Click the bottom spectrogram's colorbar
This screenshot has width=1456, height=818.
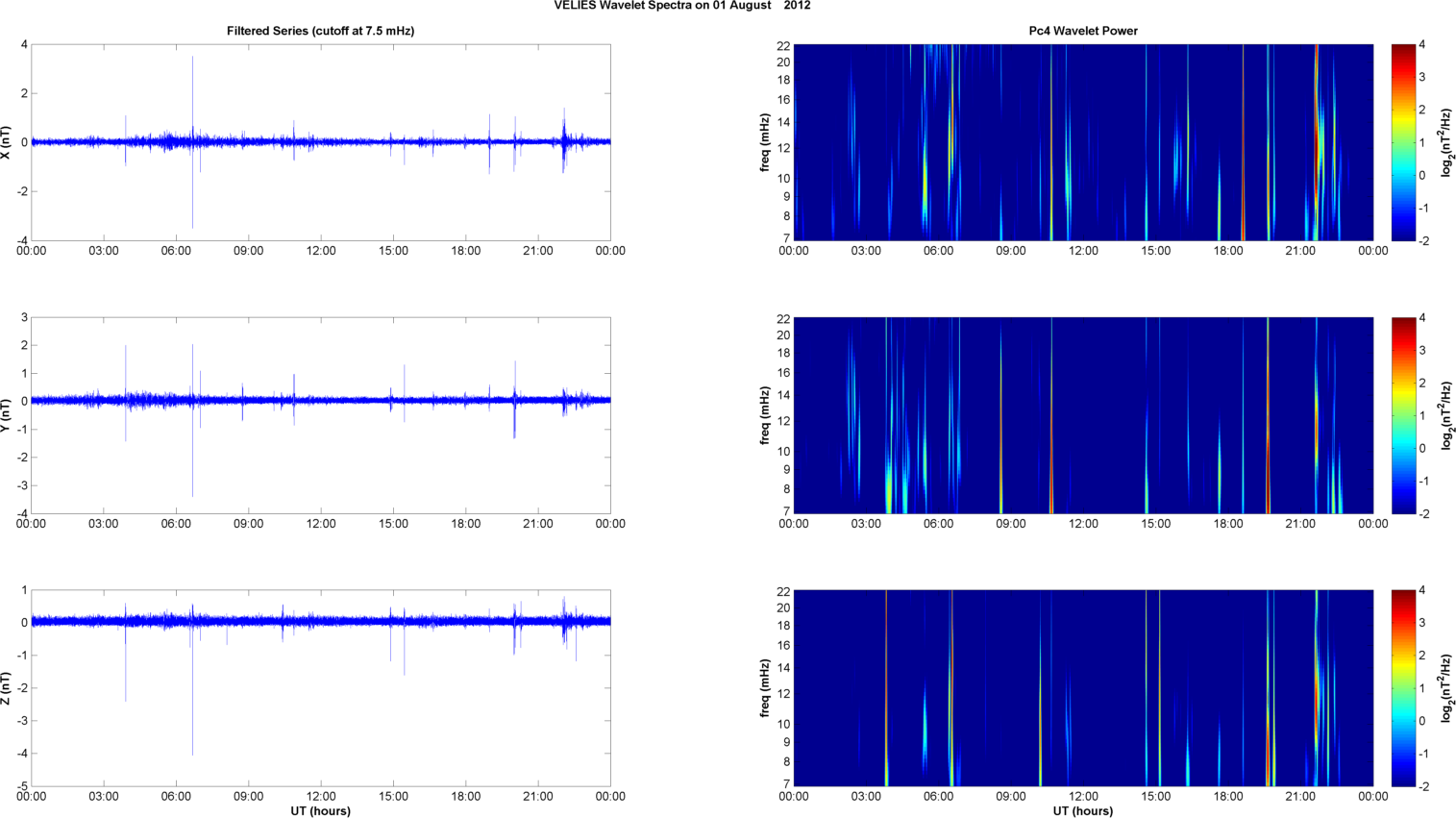(x=1403, y=688)
